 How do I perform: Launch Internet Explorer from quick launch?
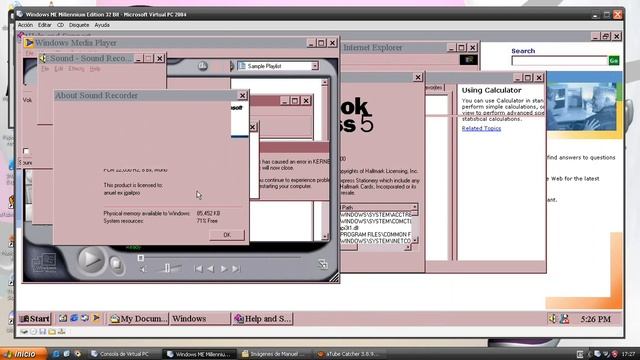tap(74, 318)
